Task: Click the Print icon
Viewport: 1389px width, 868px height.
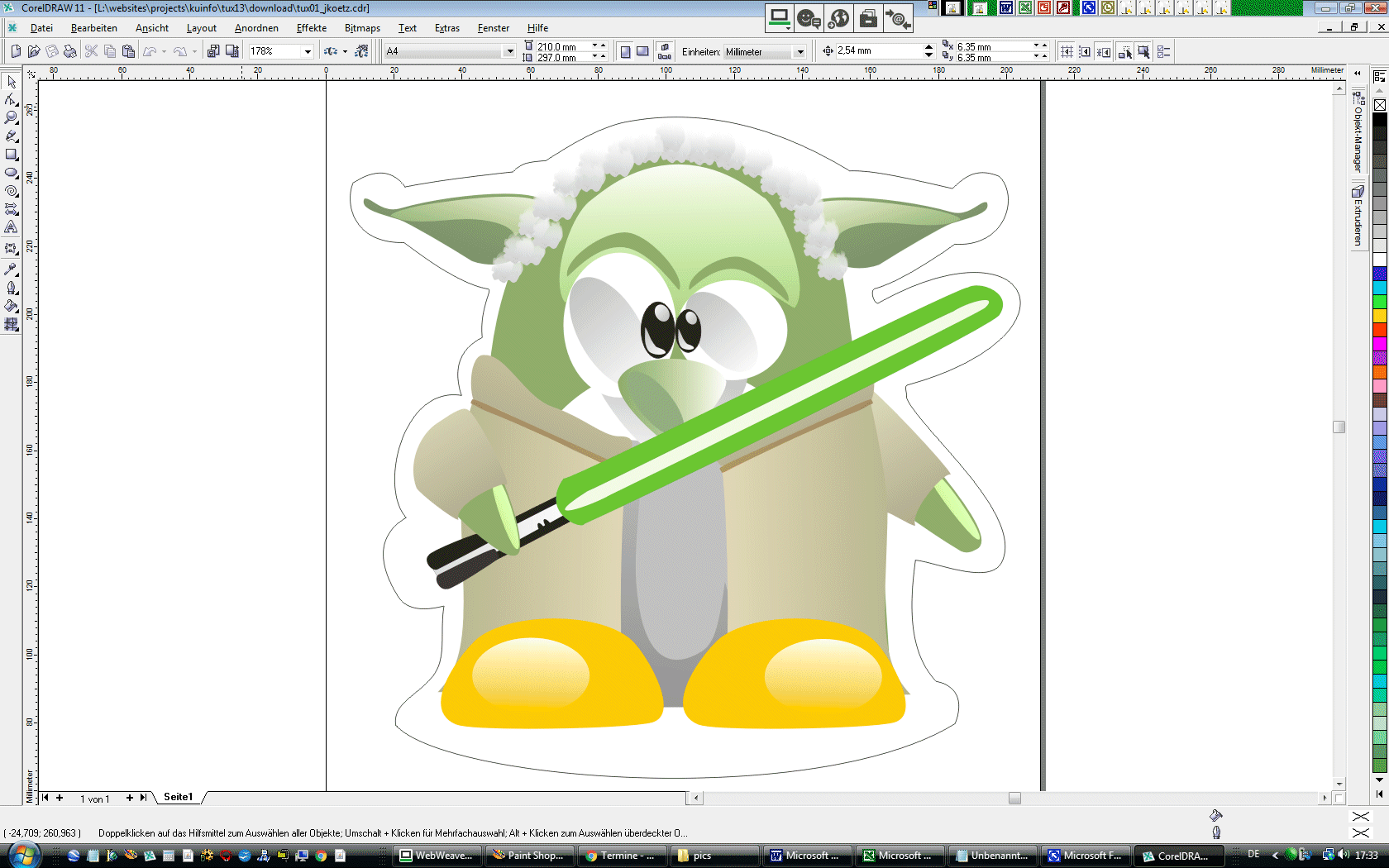Action: tap(70, 51)
